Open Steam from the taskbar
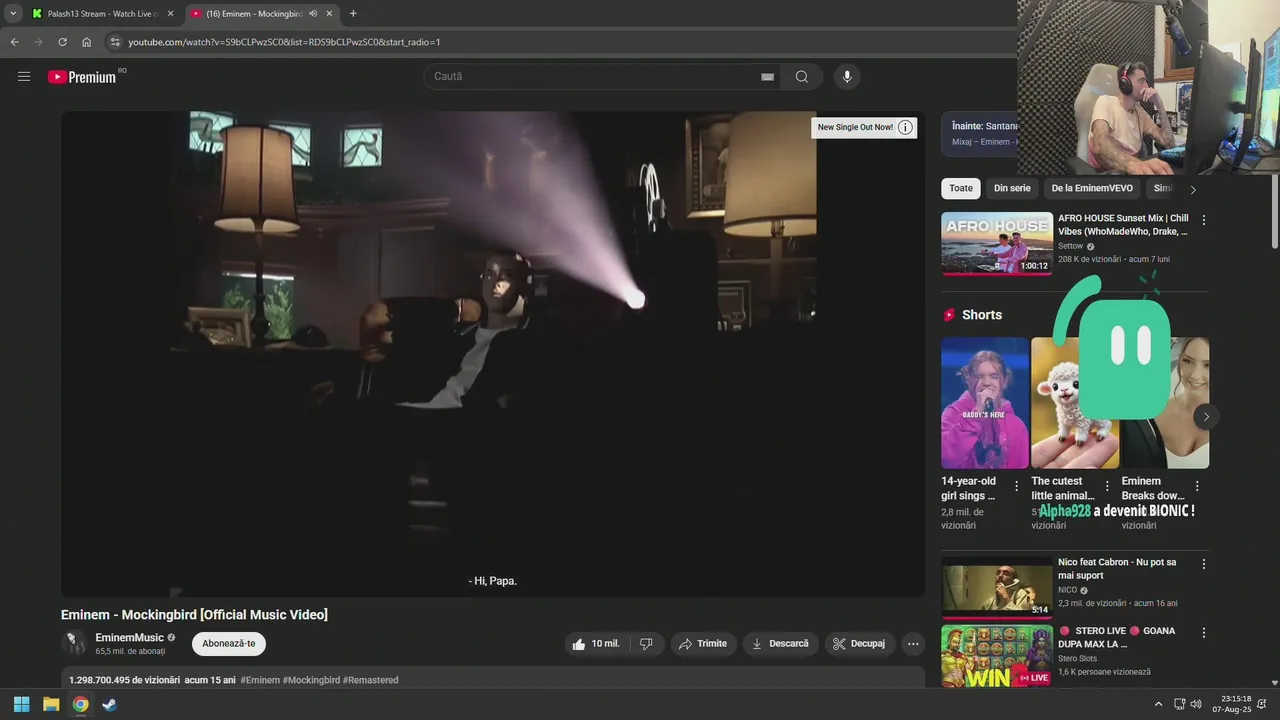The height and width of the screenshot is (720, 1280). [109, 704]
